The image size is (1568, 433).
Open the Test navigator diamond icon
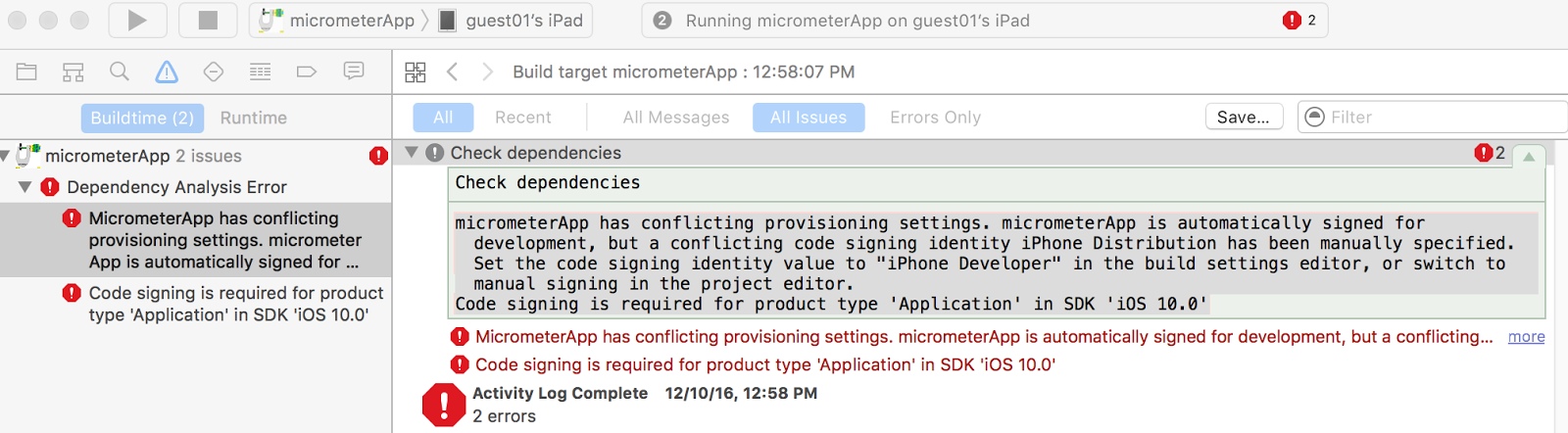(x=214, y=72)
